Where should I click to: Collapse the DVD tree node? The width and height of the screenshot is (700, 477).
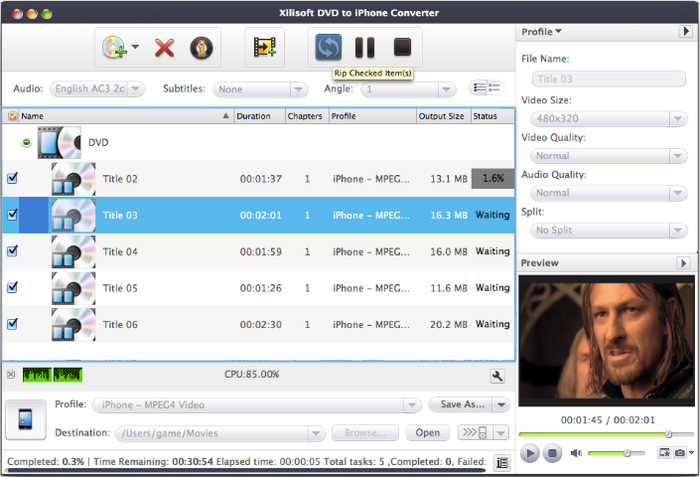pyautogui.click(x=26, y=142)
